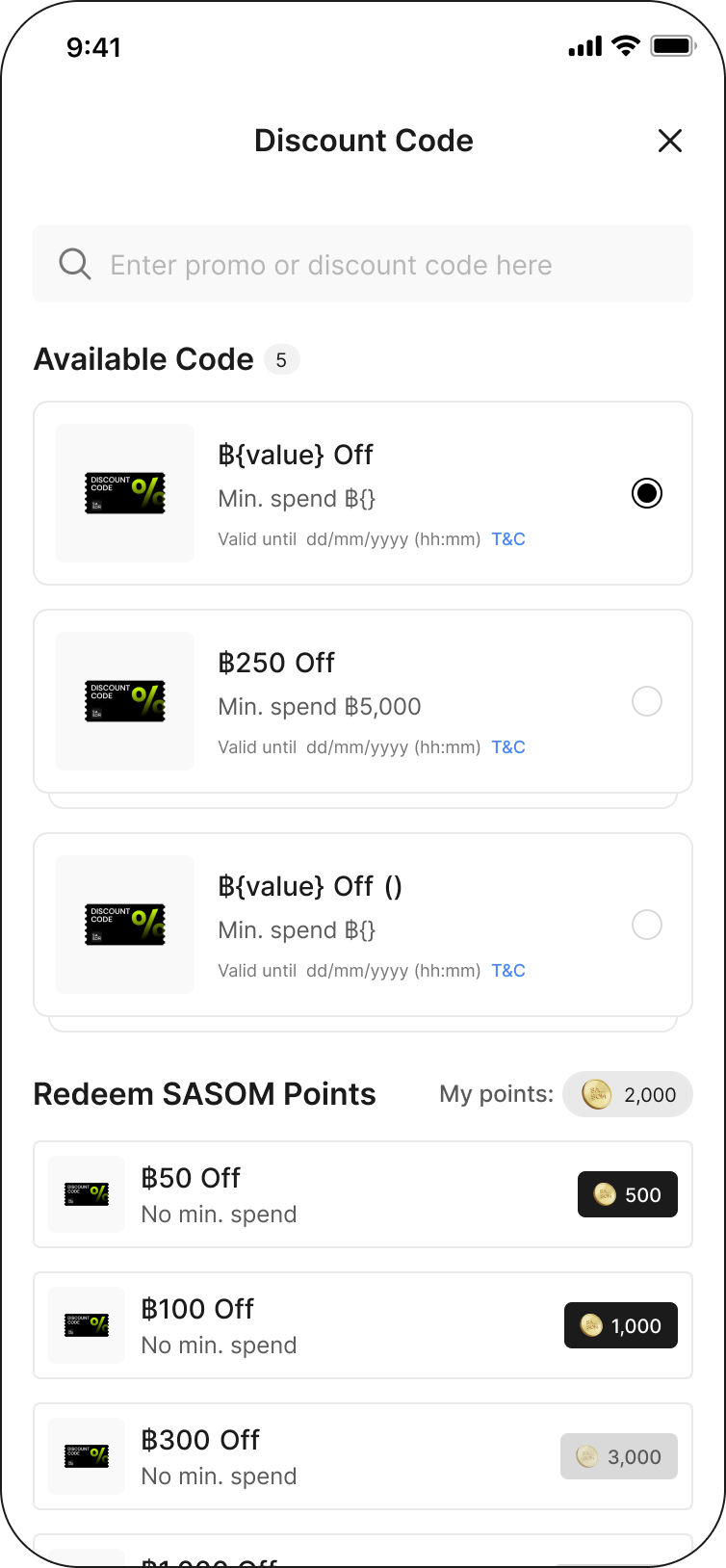Redeem ฿50 Off for 500 points
The height and width of the screenshot is (1568, 726).
click(x=628, y=1194)
